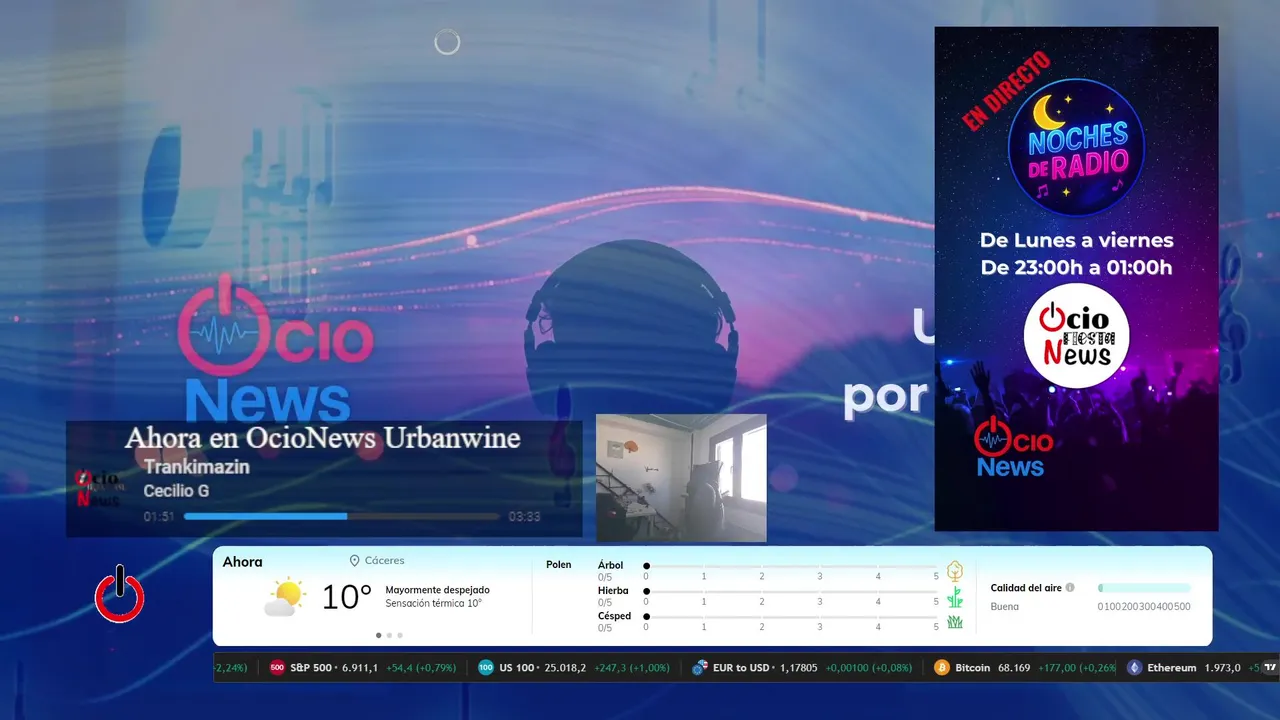Click 'Mayormente despejado' weather description
1280x720 pixels.
click(x=437, y=590)
